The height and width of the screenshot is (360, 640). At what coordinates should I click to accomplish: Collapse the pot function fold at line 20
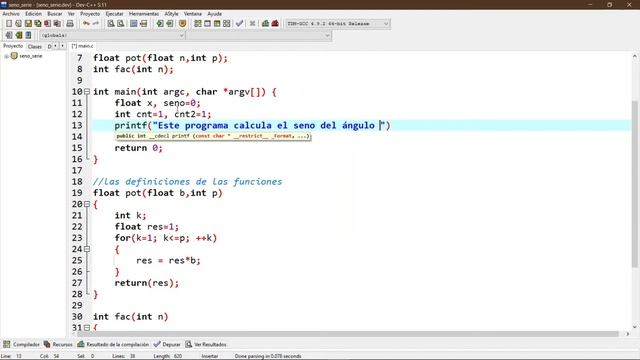coord(87,204)
